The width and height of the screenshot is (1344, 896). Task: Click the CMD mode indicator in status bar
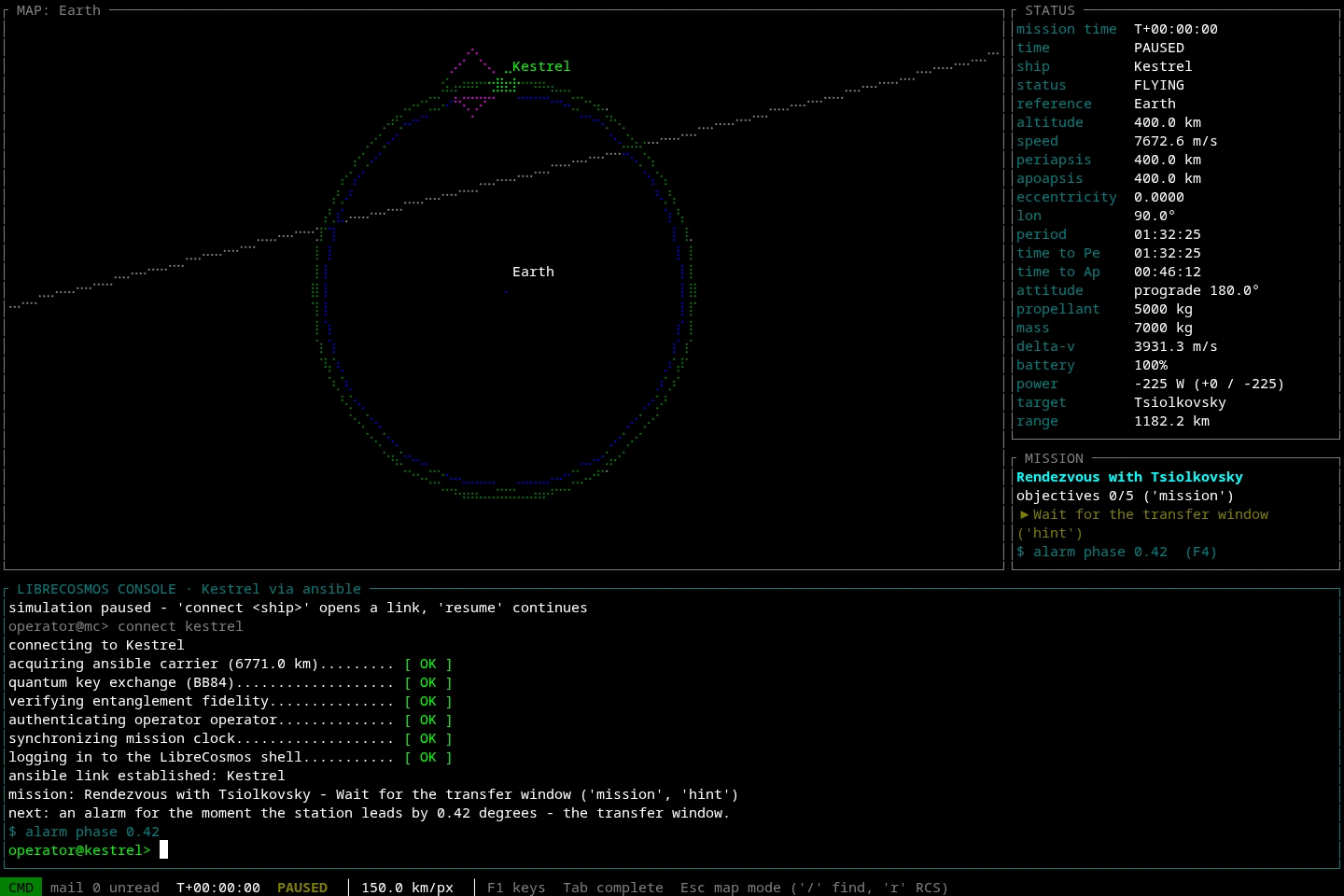click(21, 888)
